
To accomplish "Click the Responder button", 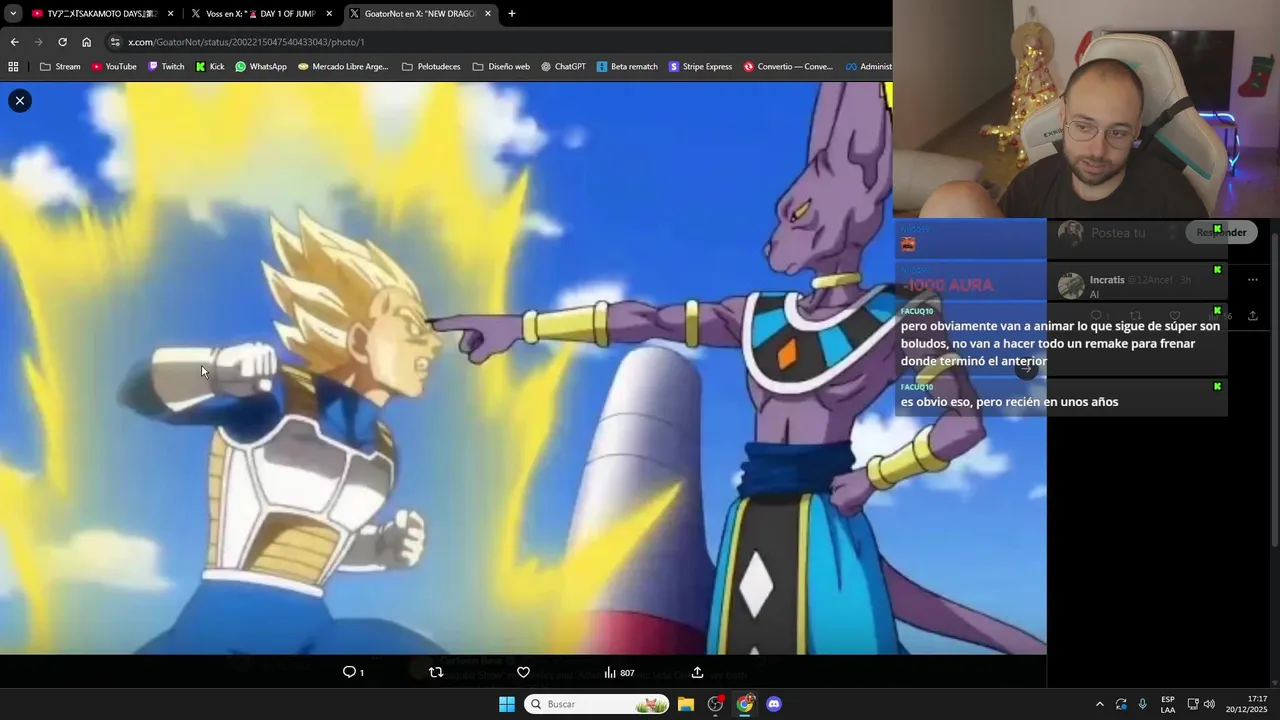I will (x=1221, y=232).
